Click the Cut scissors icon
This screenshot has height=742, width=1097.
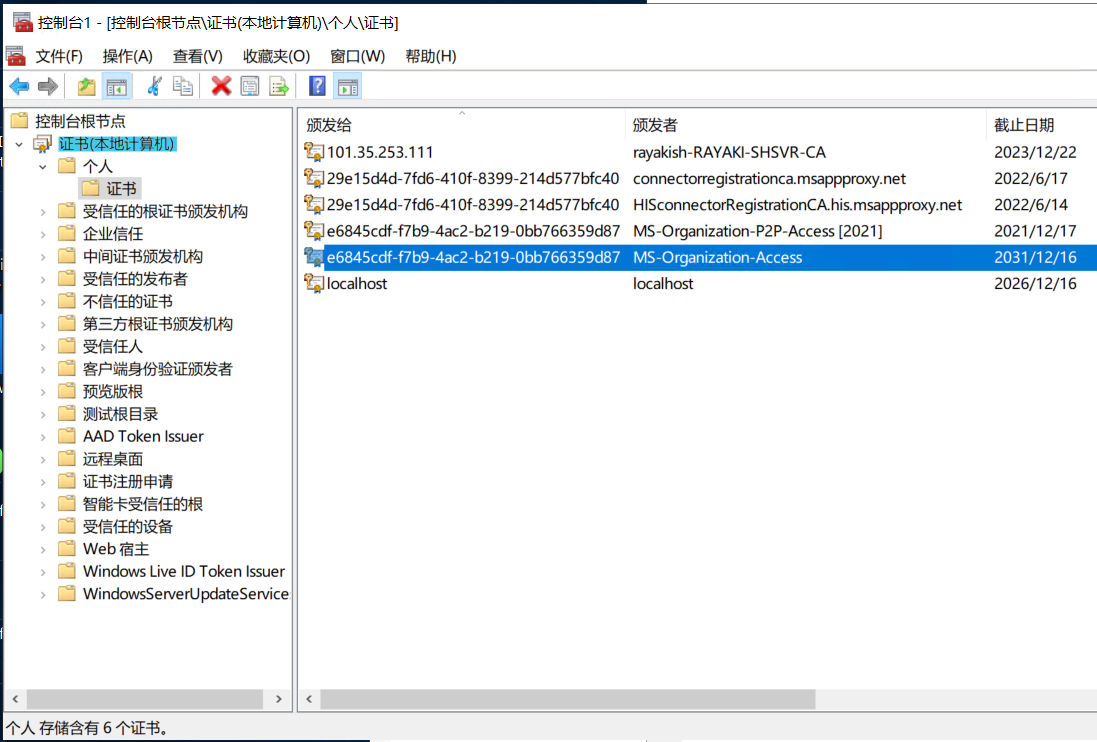[154, 87]
